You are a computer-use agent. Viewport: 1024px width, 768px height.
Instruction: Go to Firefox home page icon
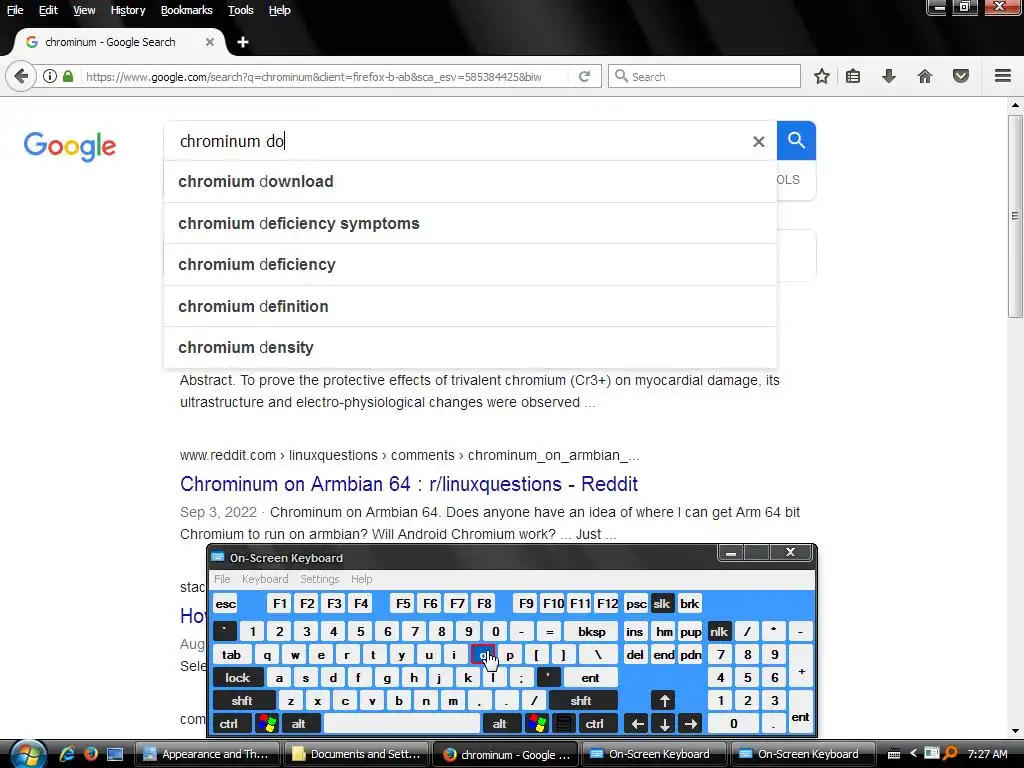(925, 76)
